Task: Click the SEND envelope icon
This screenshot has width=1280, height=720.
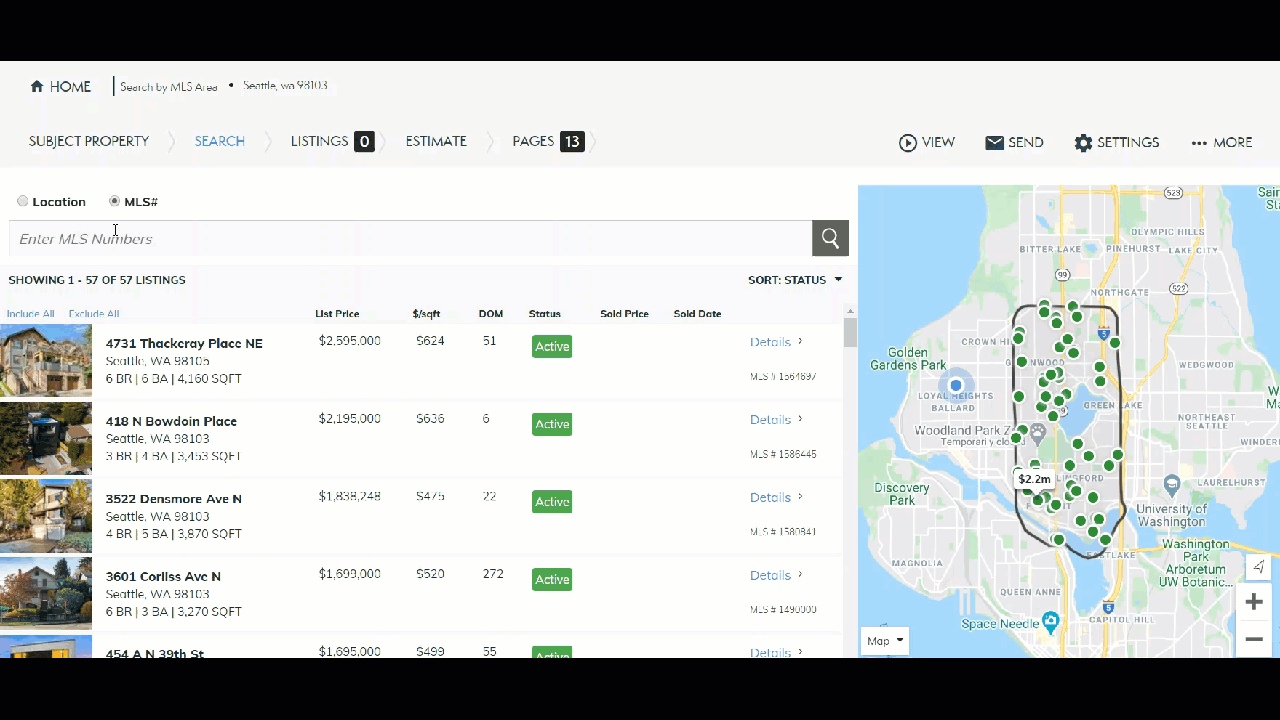Action: [995, 142]
